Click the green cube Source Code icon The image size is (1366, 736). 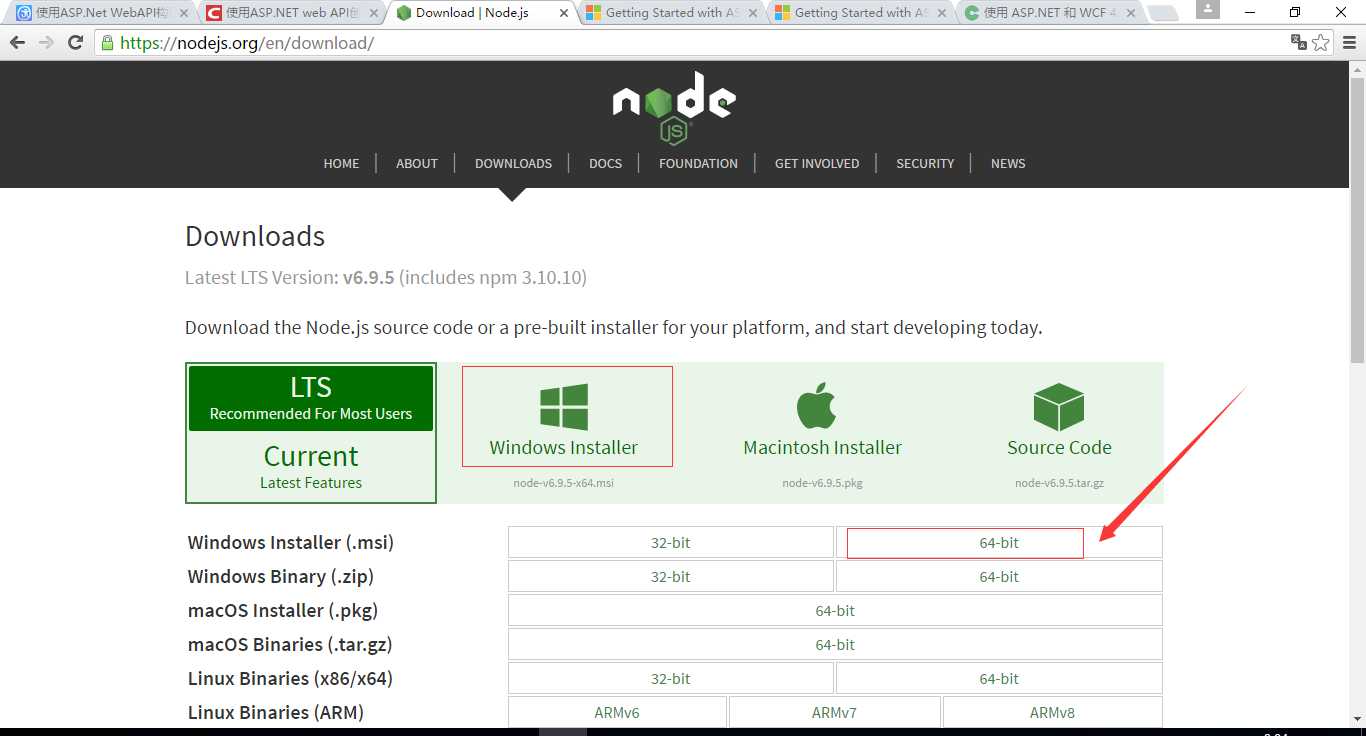click(1059, 407)
